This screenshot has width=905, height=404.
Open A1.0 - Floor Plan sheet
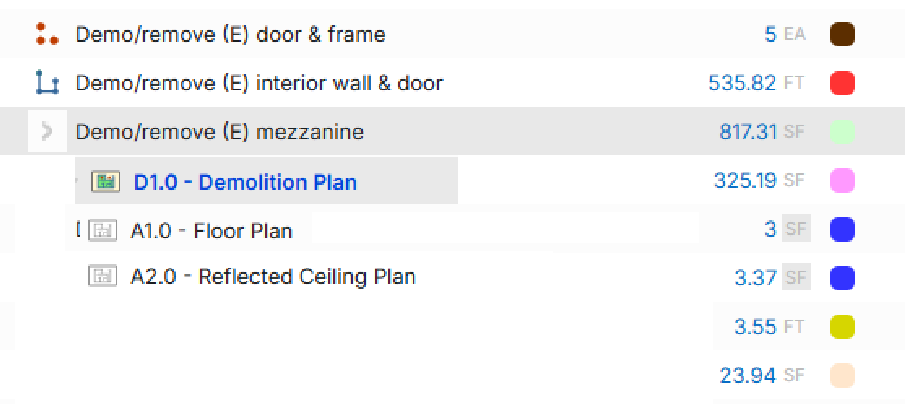click(211, 231)
